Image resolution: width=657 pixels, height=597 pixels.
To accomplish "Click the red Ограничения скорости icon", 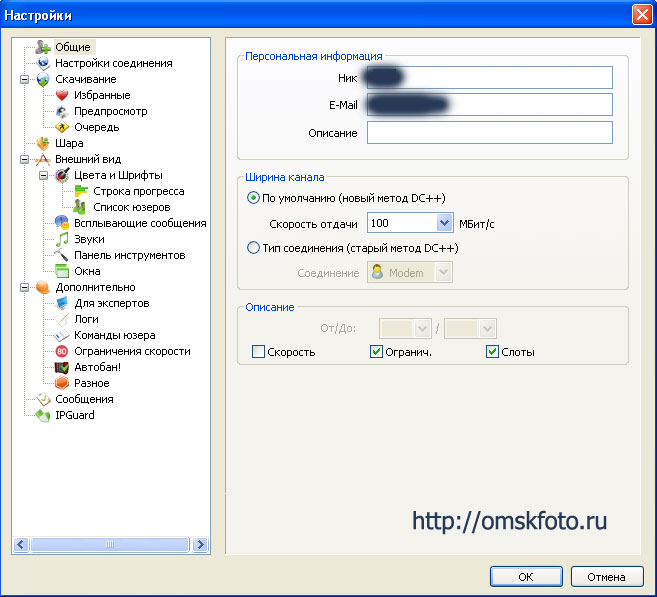I will tap(62, 351).
